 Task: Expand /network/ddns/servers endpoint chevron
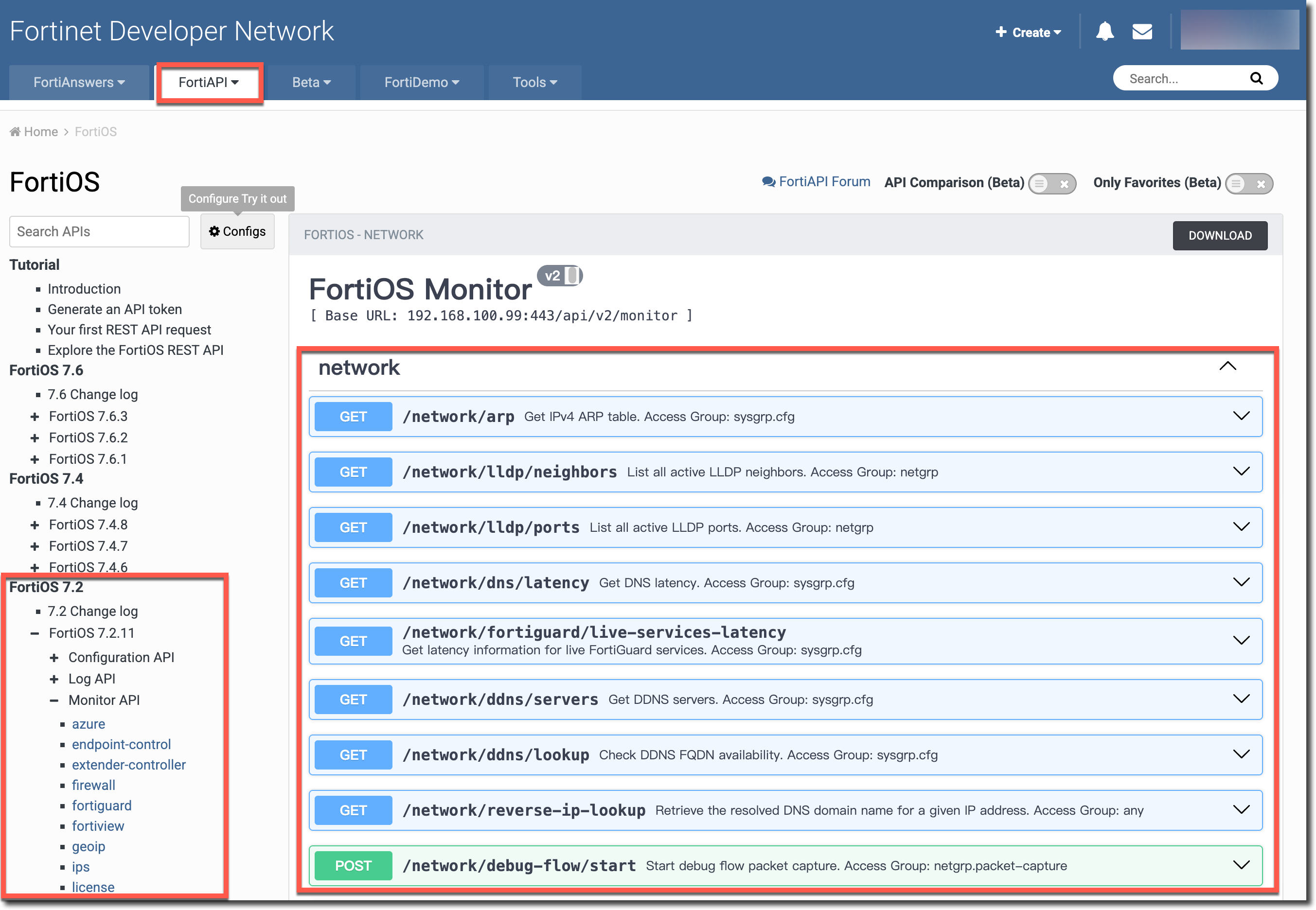click(x=1241, y=699)
